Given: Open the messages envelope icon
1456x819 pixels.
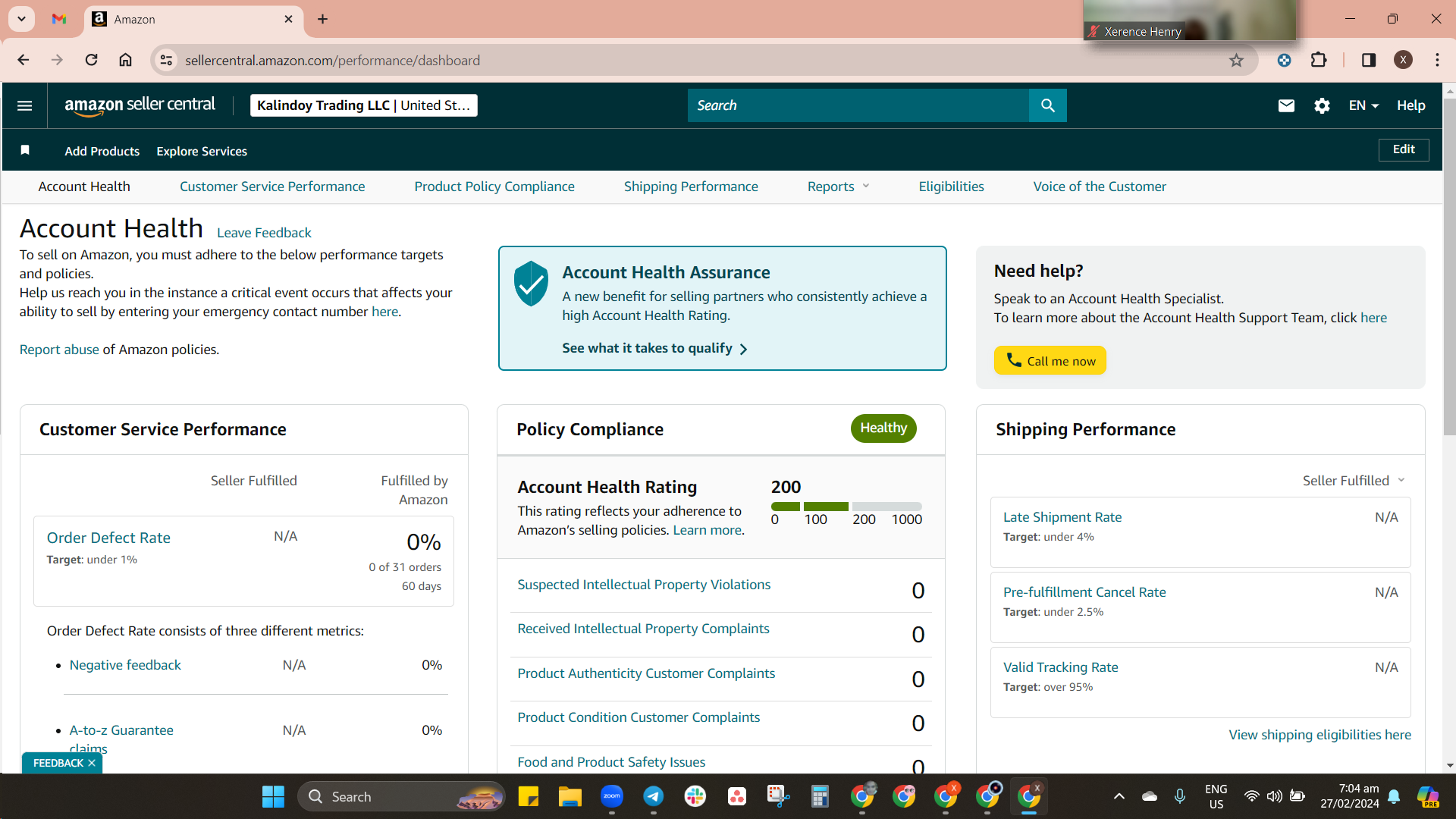Looking at the screenshot, I should point(1286,105).
